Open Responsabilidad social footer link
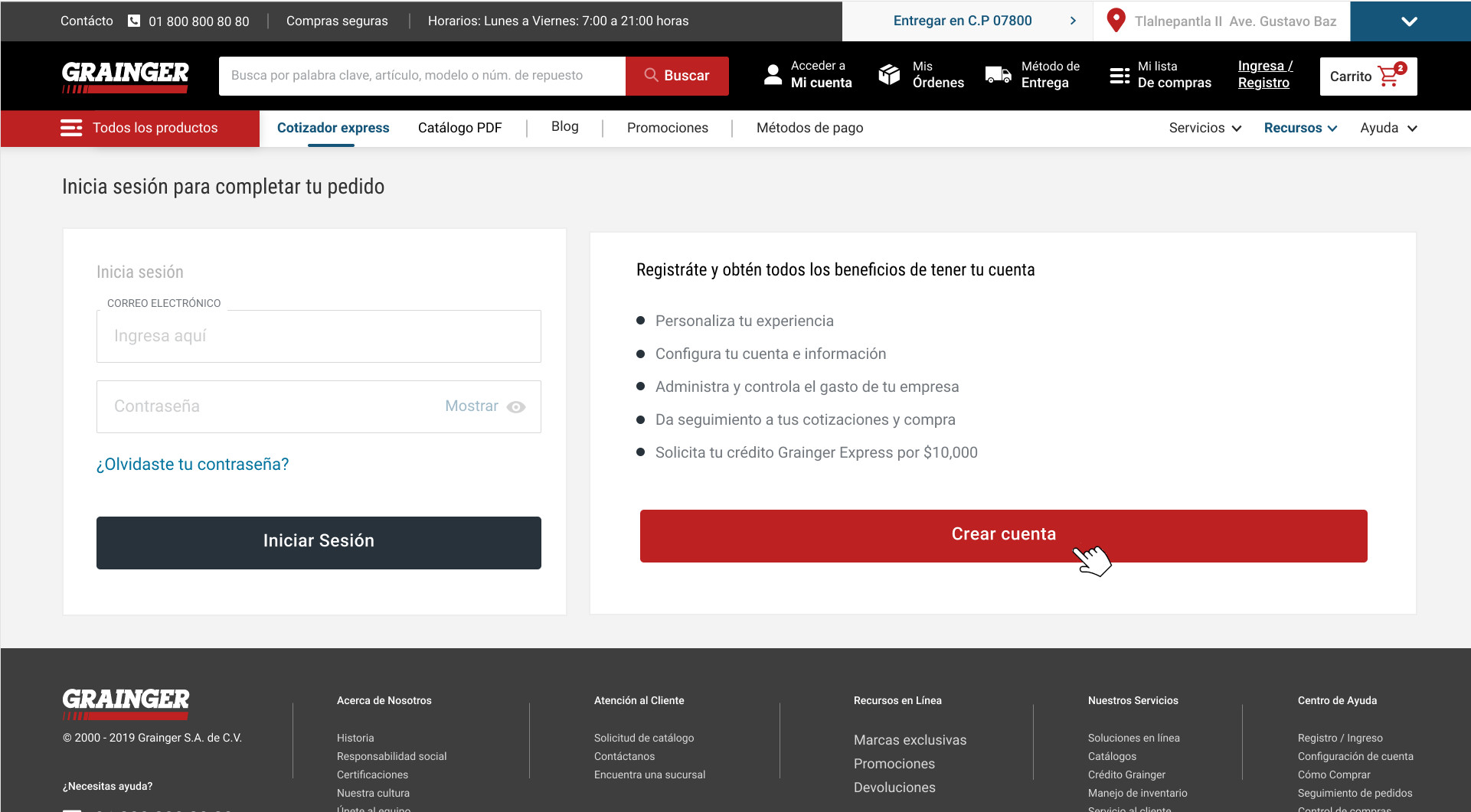 pos(391,756)
